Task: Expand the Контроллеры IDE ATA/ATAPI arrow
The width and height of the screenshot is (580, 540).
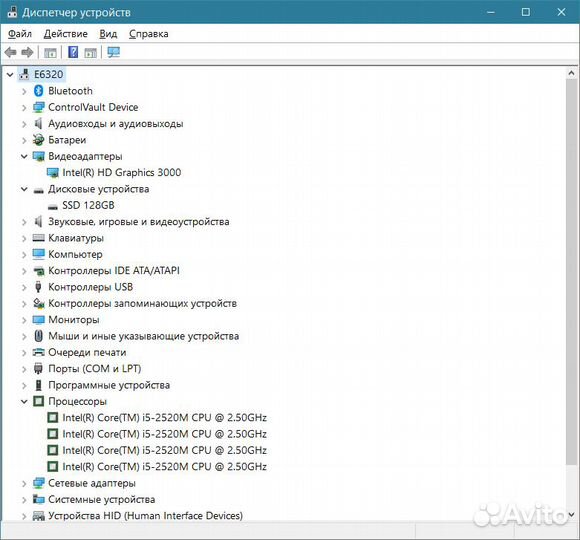Action: [x=24, y=271]
